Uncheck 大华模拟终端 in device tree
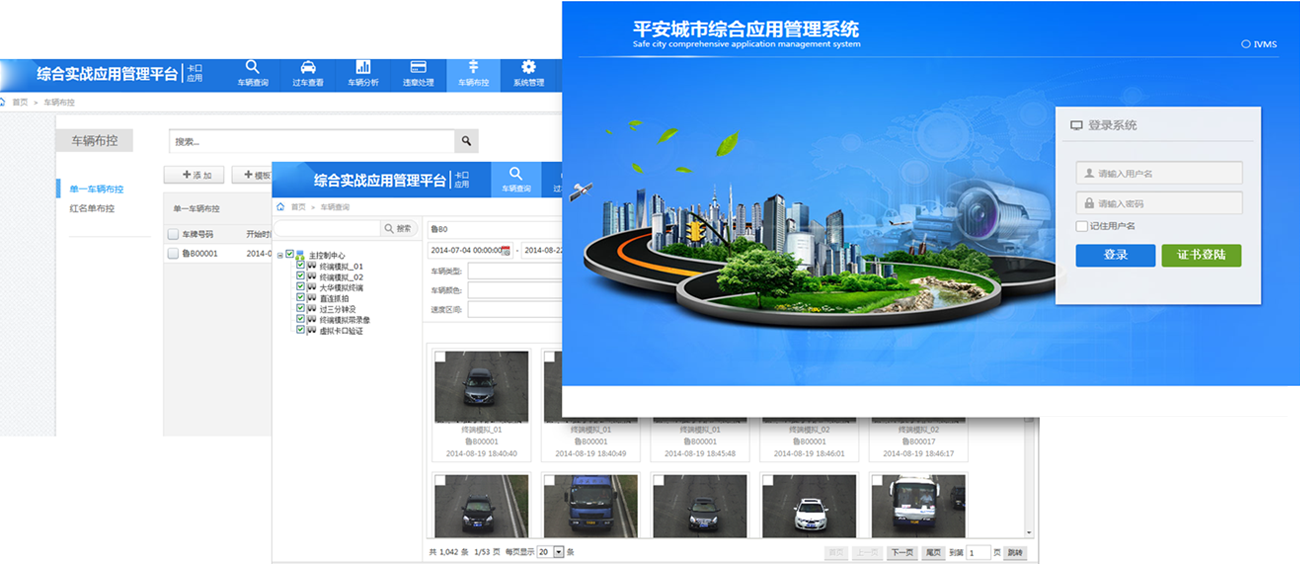The height and width of the screenshot is (564, 1302). tap(301, 288)
